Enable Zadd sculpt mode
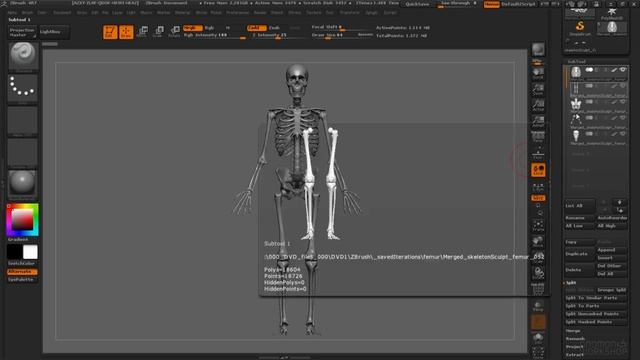The height and width of the screenshot is (360, 640). pos(256,28)
